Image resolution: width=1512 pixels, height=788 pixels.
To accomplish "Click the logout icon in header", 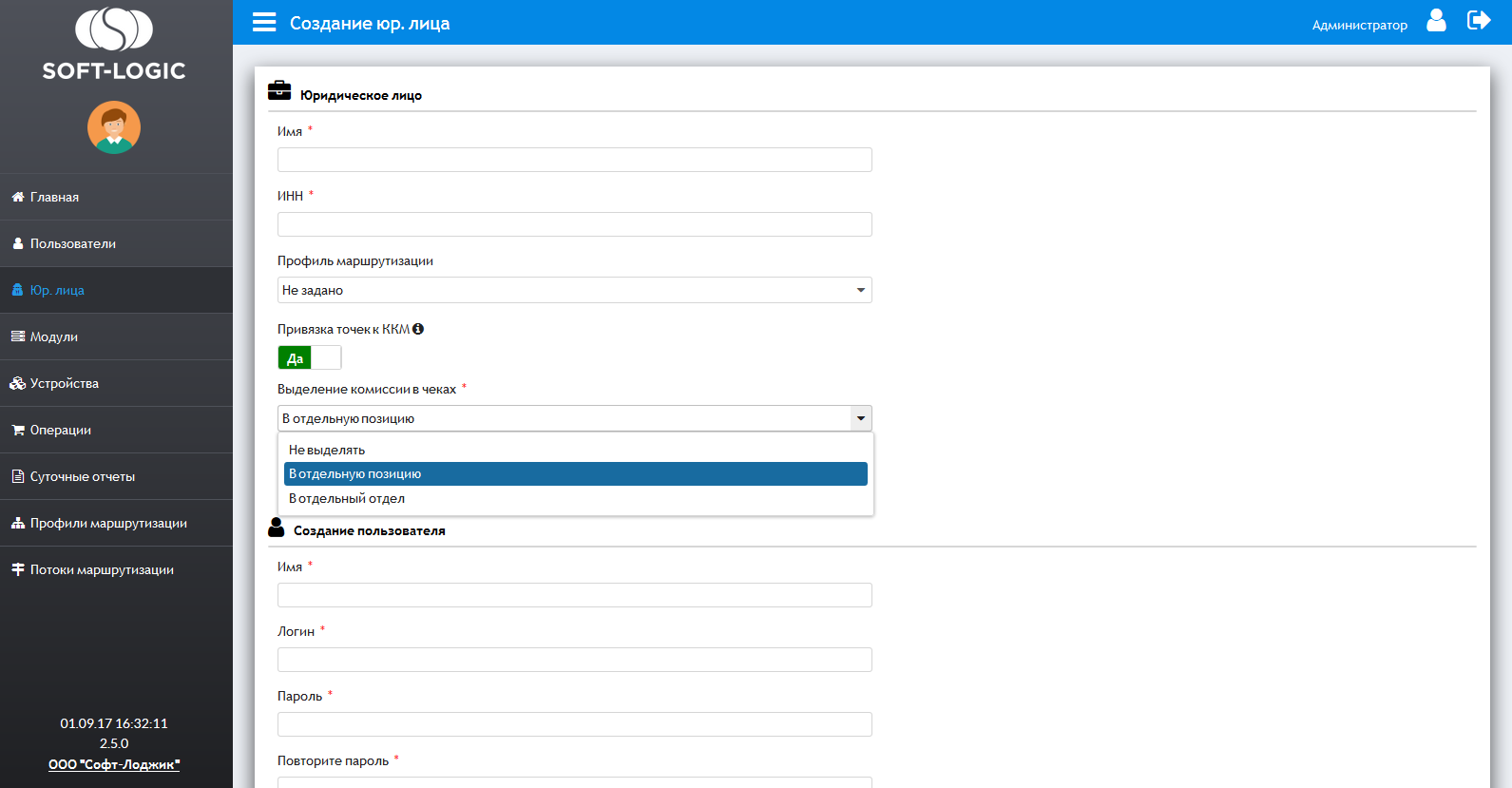I will 1479,20.
